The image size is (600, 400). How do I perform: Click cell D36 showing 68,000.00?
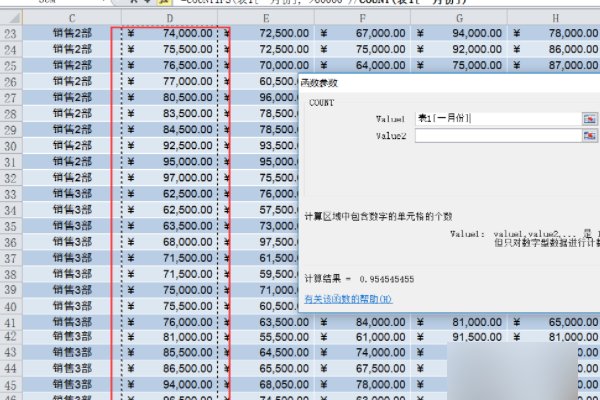click(170, 242)
